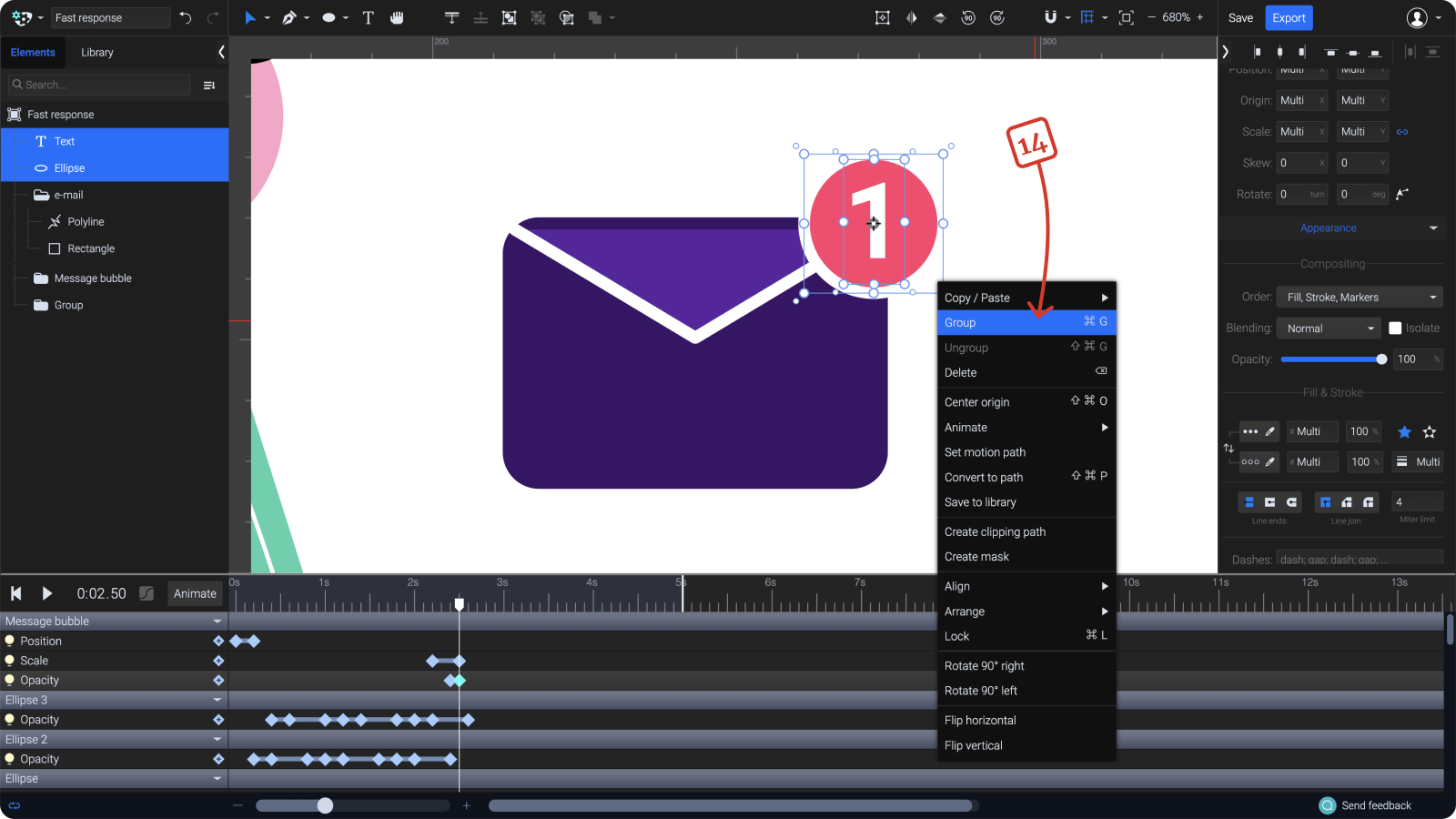Enable the Isolate blending checkbox
Screen dimensions: 1456x819
pyautogui.click(x=1397, y=328)
